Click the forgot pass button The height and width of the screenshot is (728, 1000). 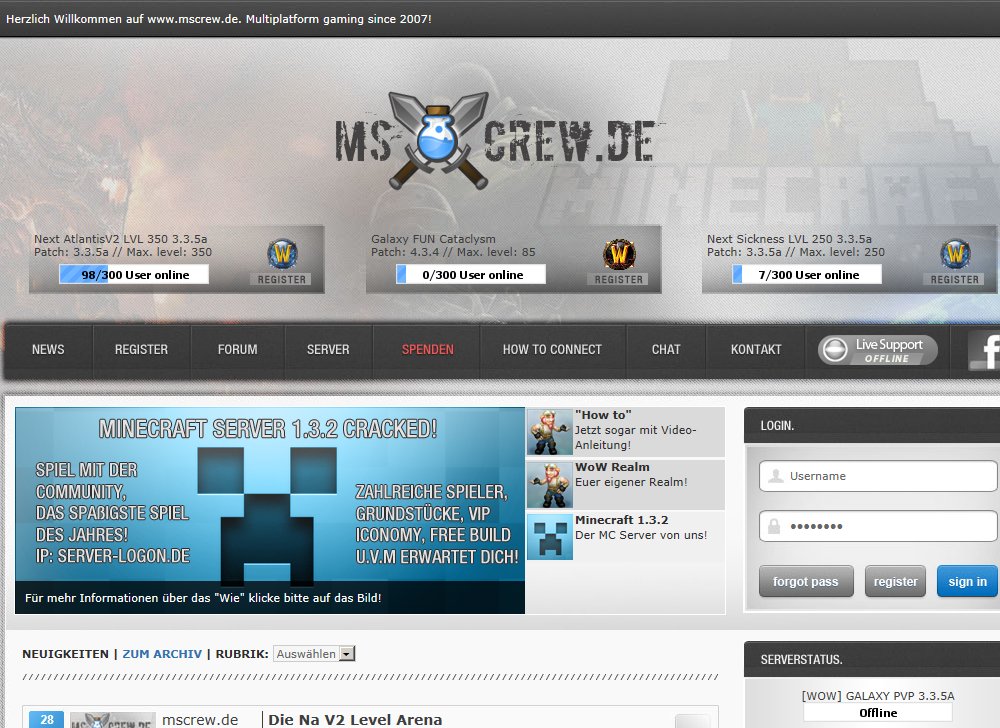pyautogui.click(x=806, y=581)
